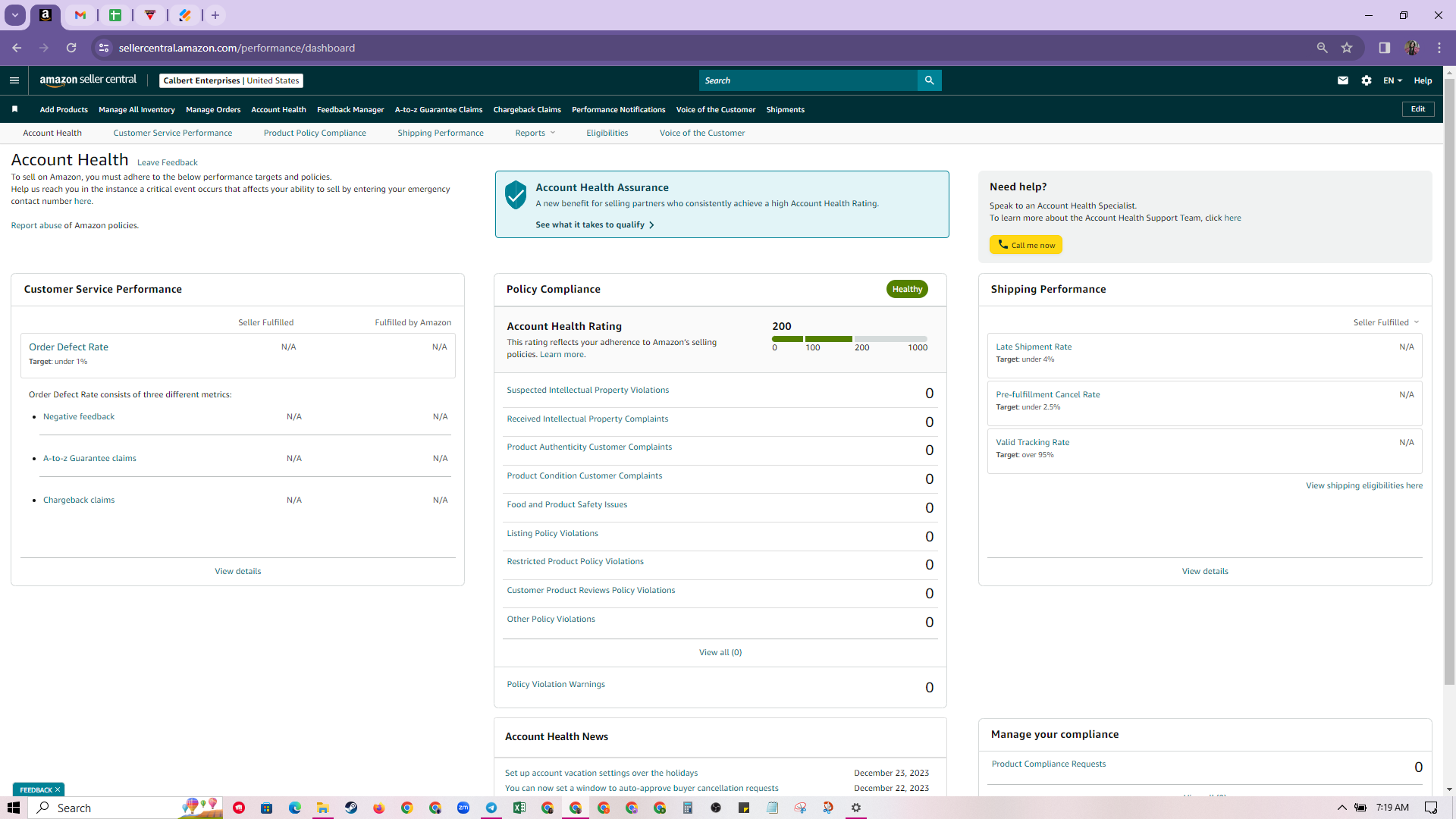
Task: Open Suspected Intellectual Property Violations
Action: [x=588, y=391]
